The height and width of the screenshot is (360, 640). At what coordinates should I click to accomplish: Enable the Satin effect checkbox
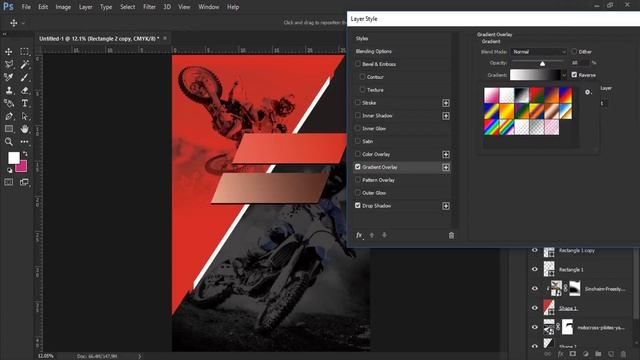[x=358, y=141]
